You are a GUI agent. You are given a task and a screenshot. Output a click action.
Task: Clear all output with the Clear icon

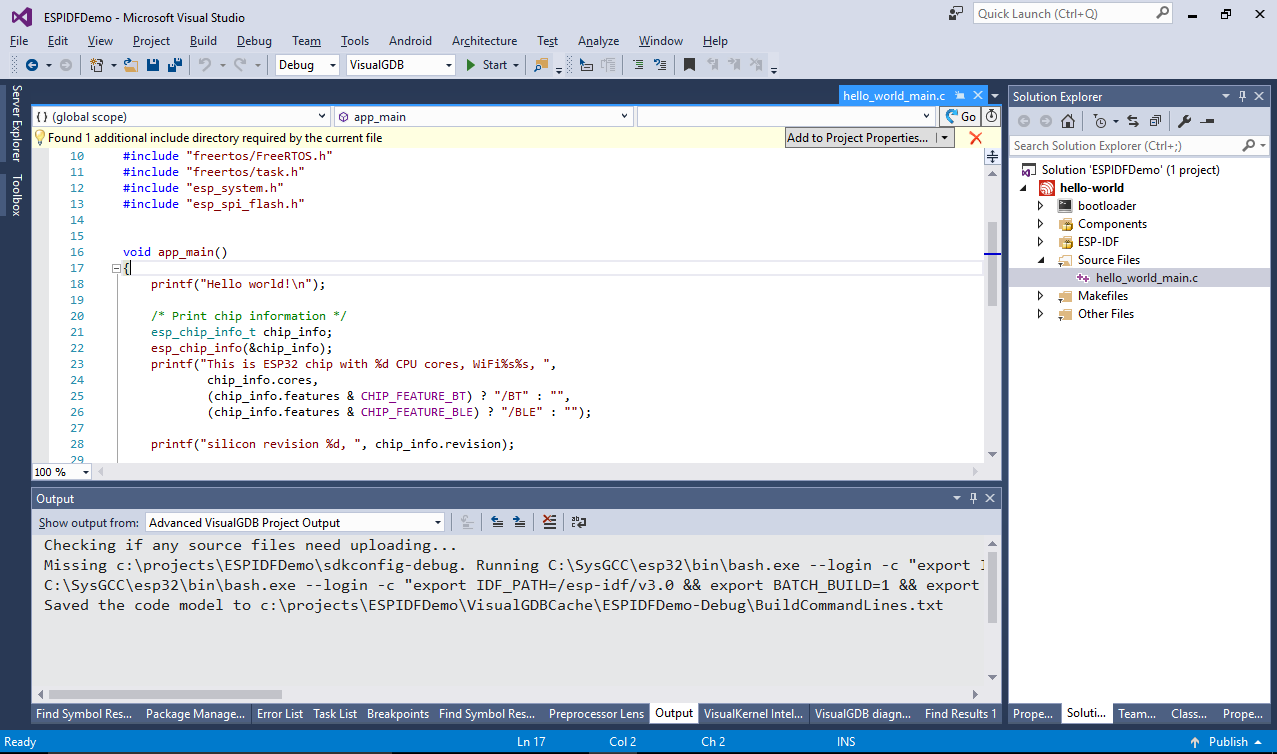[549, 521]
